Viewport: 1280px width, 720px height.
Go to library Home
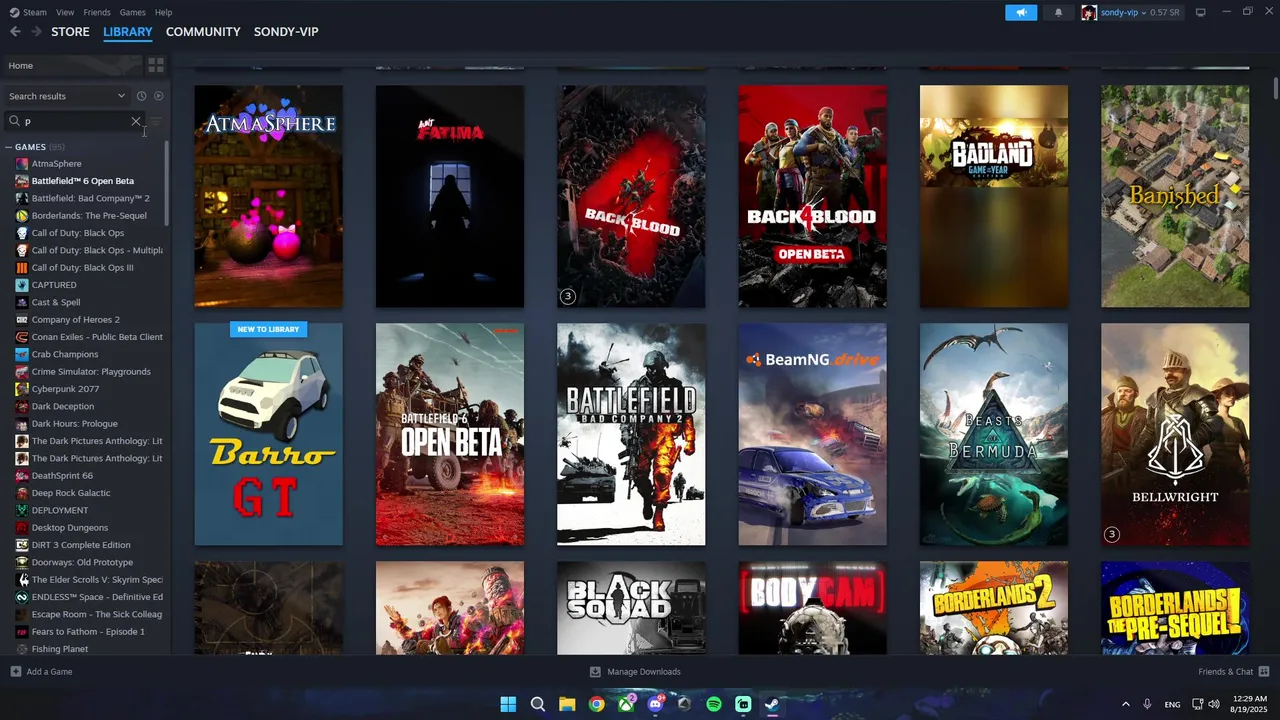click(x=72, y=65)
